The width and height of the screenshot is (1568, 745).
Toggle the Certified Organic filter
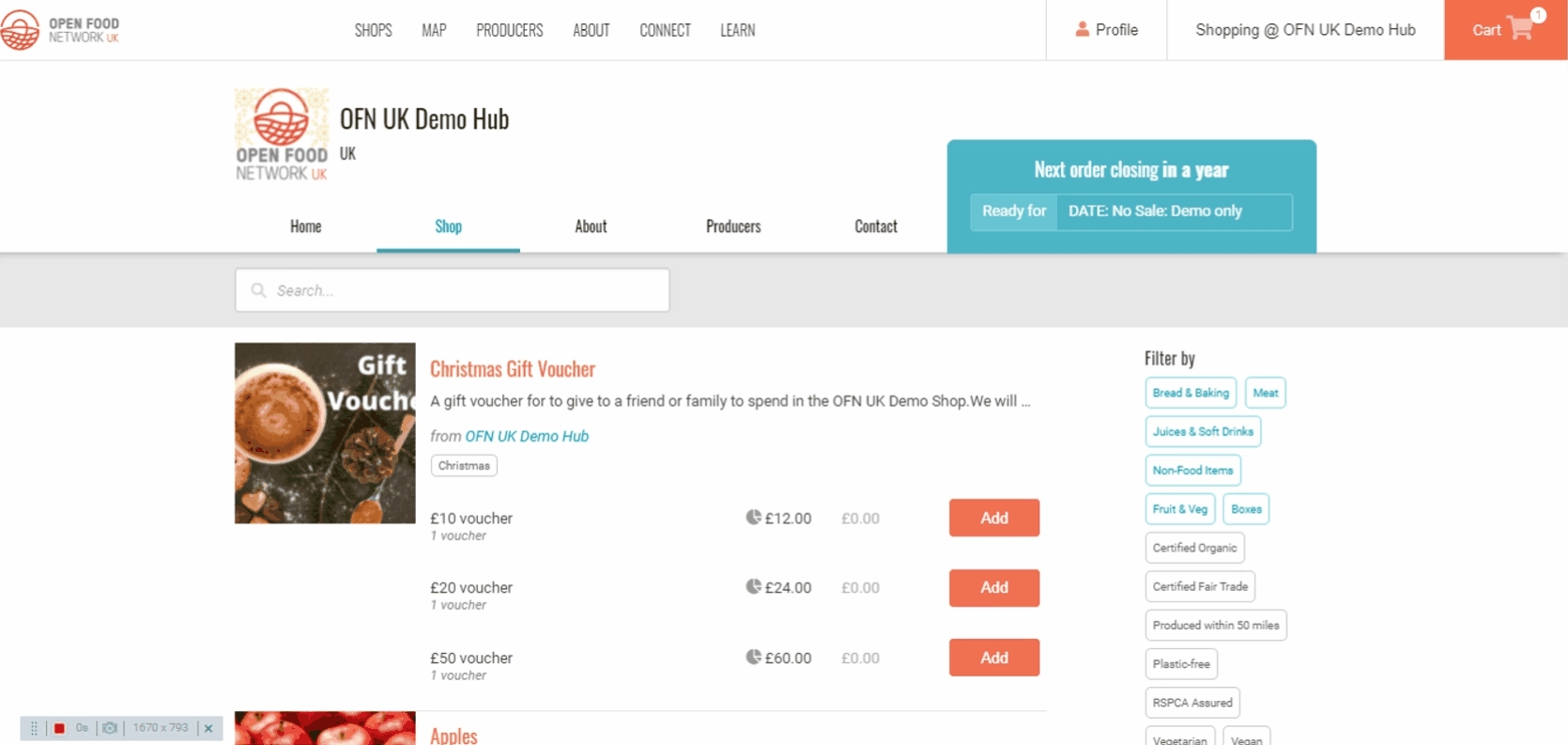tap(1194, 548)
